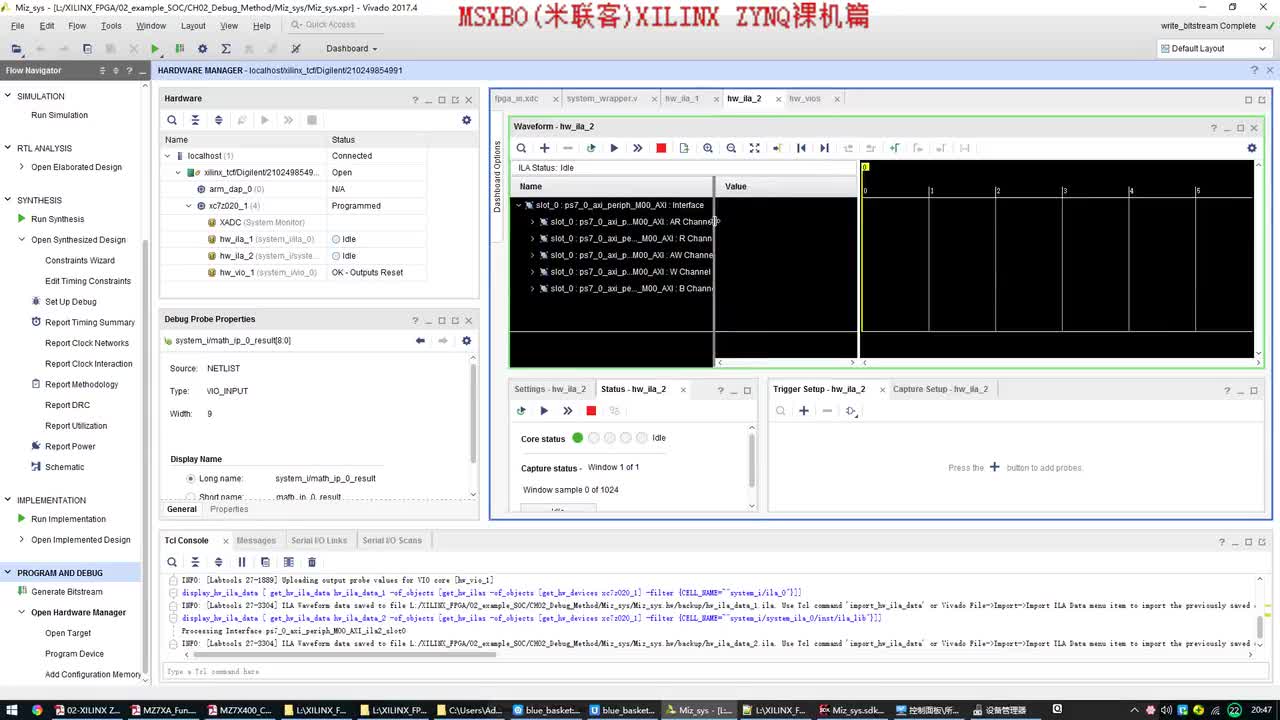Open Hardware panel settings gear
Image resolution: width=1280 pixels, height=720 pixels.
click(466, 120)
